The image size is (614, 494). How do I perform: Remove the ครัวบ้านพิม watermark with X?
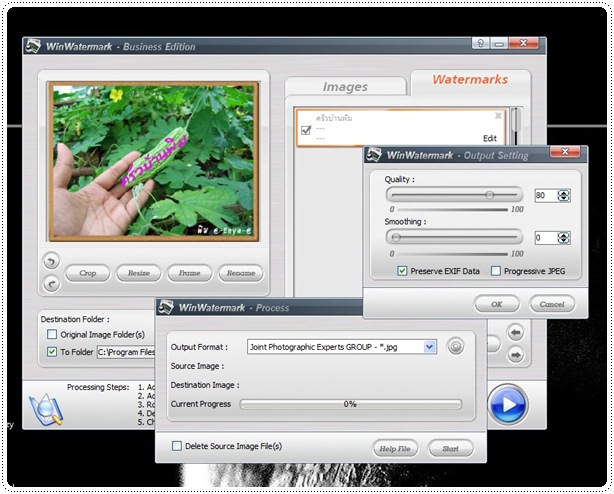coord(498,115)
